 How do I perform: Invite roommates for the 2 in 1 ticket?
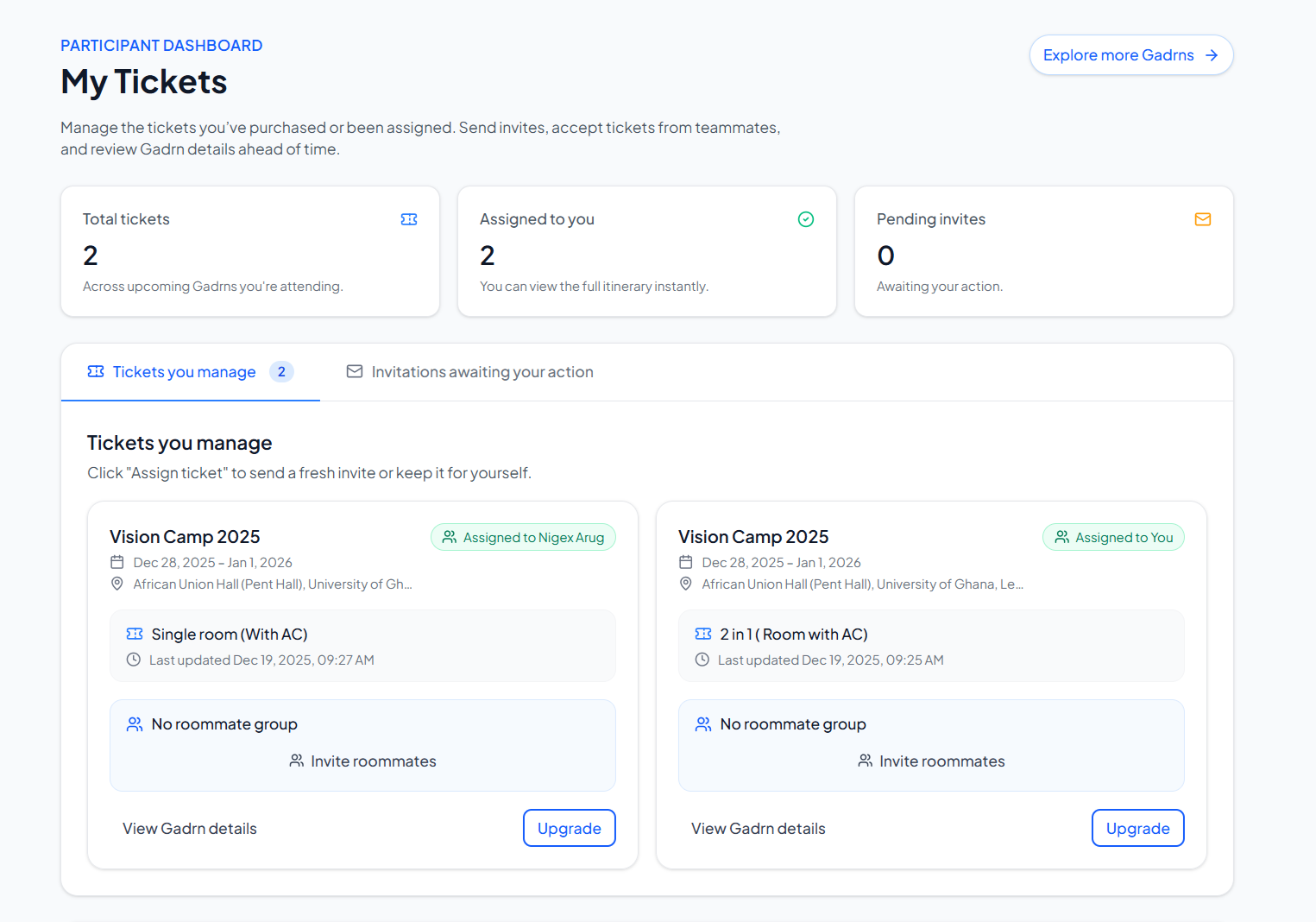(x=931, y=761)
